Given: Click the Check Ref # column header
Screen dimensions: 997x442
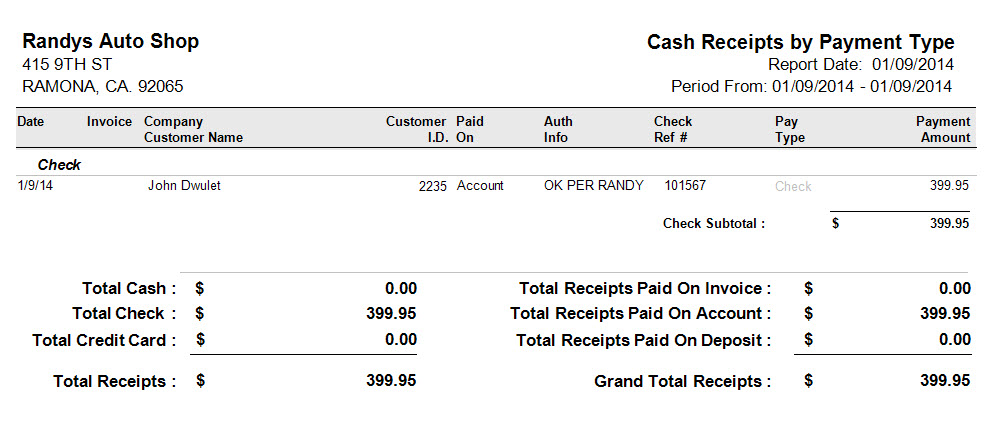Looking at the screenshot, I should (673, 129).
